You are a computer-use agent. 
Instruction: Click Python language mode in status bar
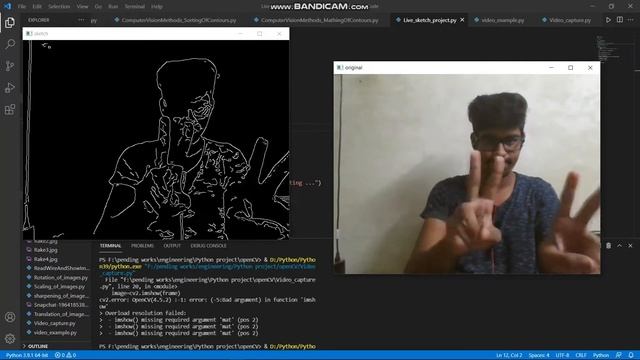coord(601,356)
